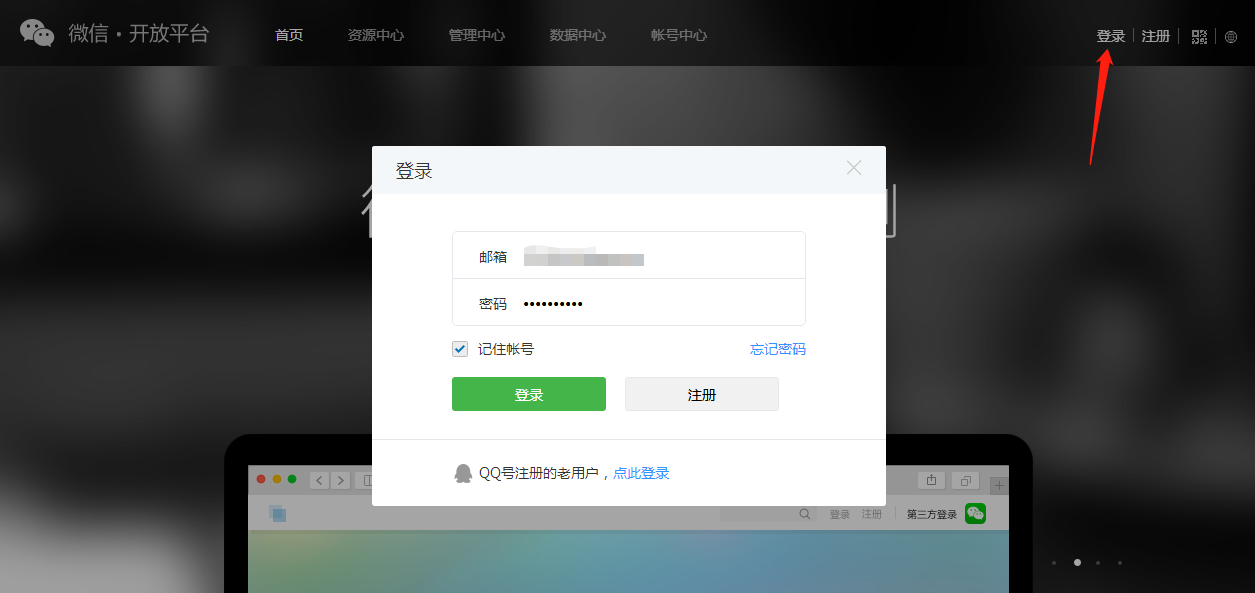Click the QQ penguin icon in dialog
The height and width of the screenshot is (593, 1255).
[463, 472]
